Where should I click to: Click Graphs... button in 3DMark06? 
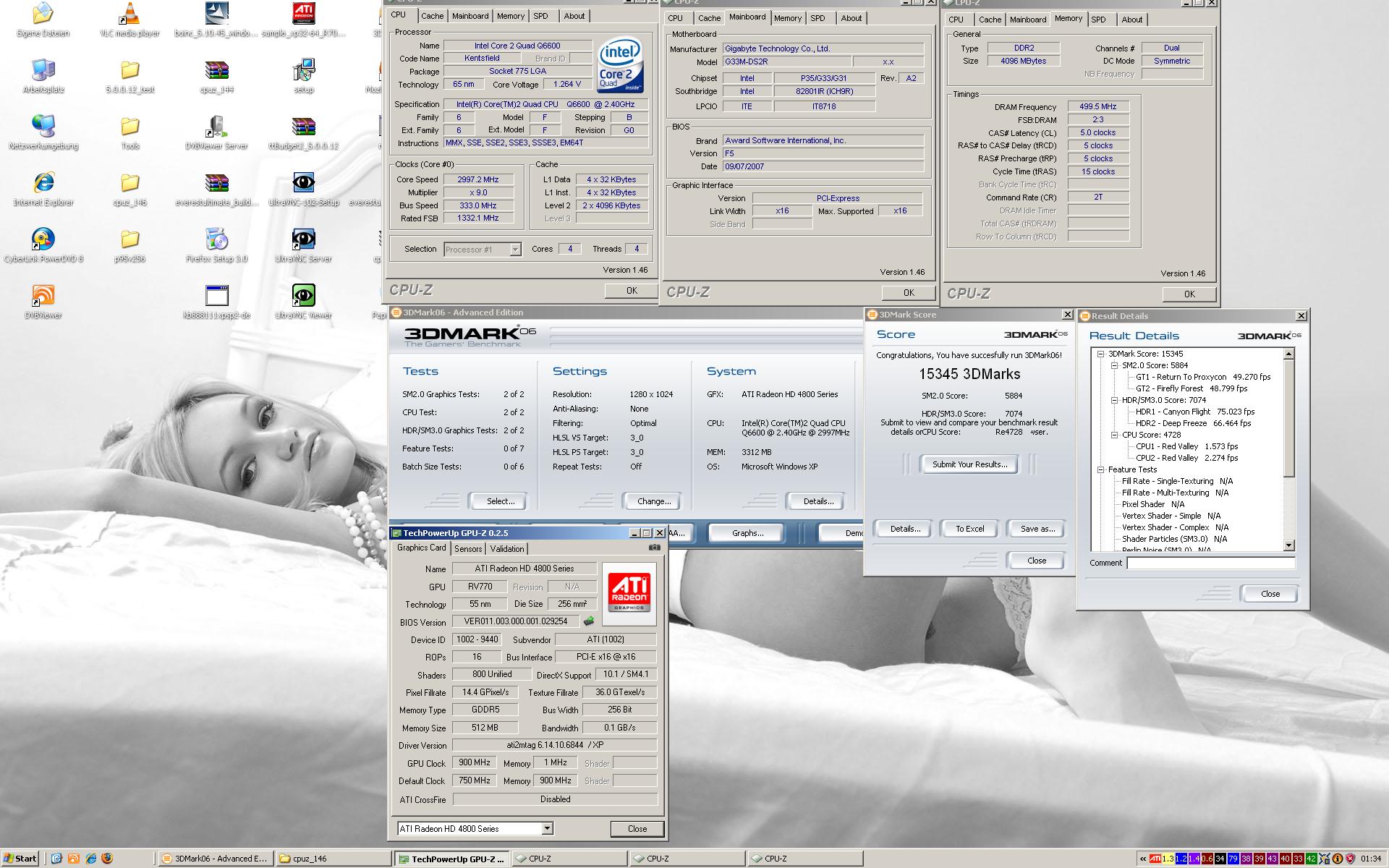tap(747, 533)
